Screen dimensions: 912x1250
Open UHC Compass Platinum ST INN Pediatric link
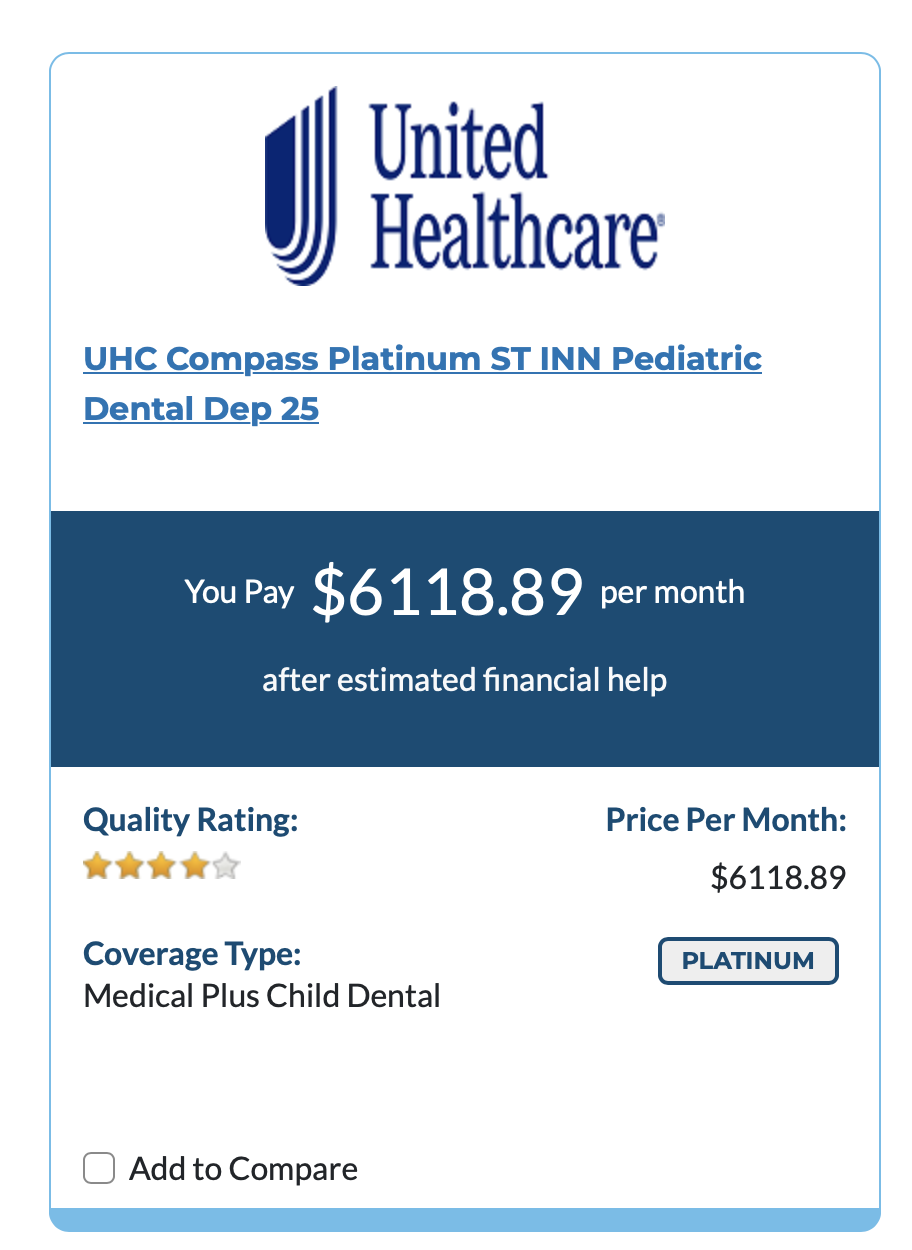(423, 358)
